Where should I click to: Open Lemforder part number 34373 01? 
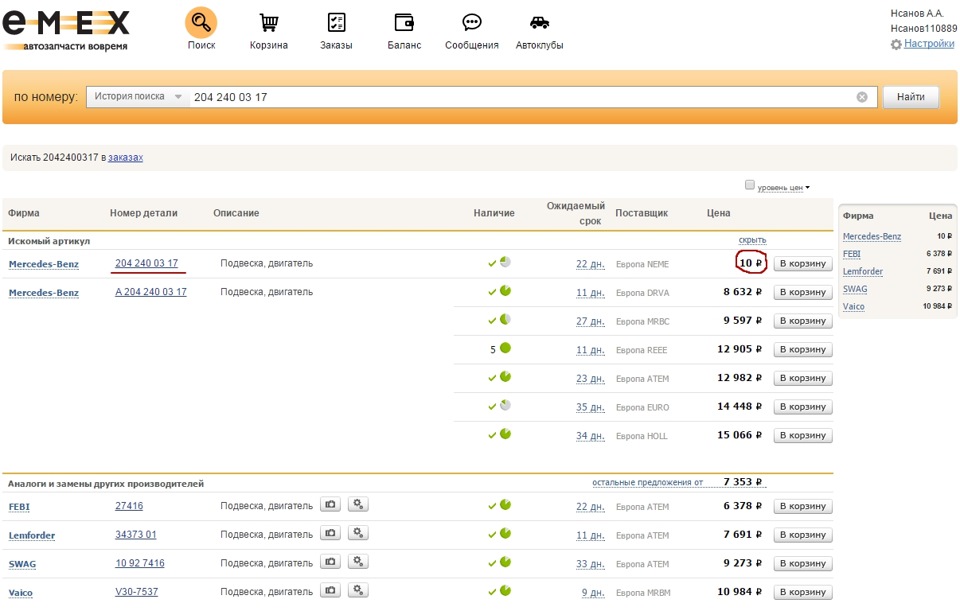coord(136,534)
